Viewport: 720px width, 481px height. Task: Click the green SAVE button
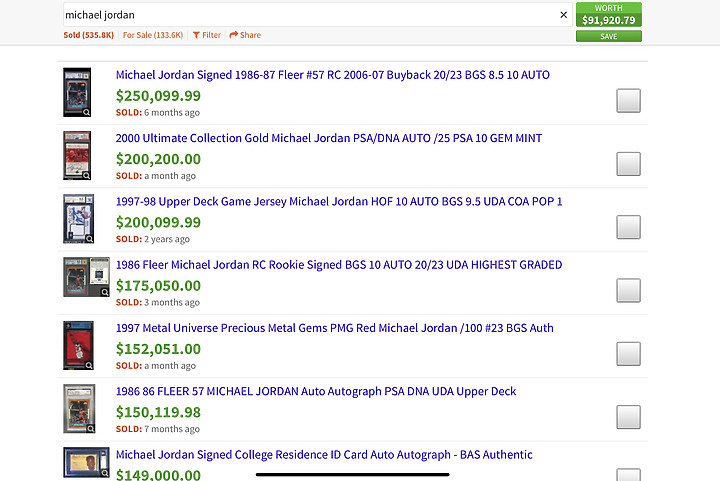[608, 36]
